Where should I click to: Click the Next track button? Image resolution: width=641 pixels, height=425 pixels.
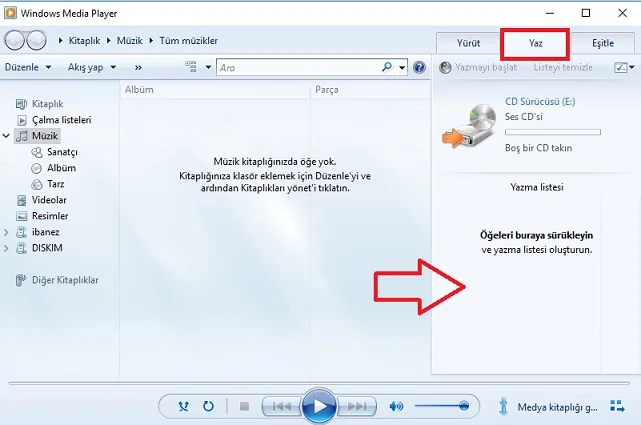click(356, 406)
